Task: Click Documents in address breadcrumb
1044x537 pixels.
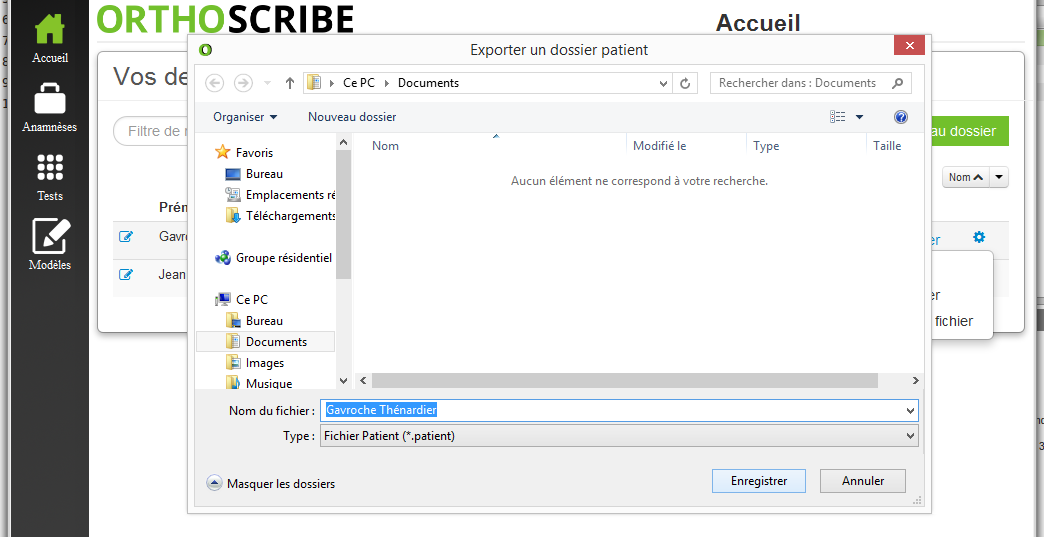Action: coord(428,83)
